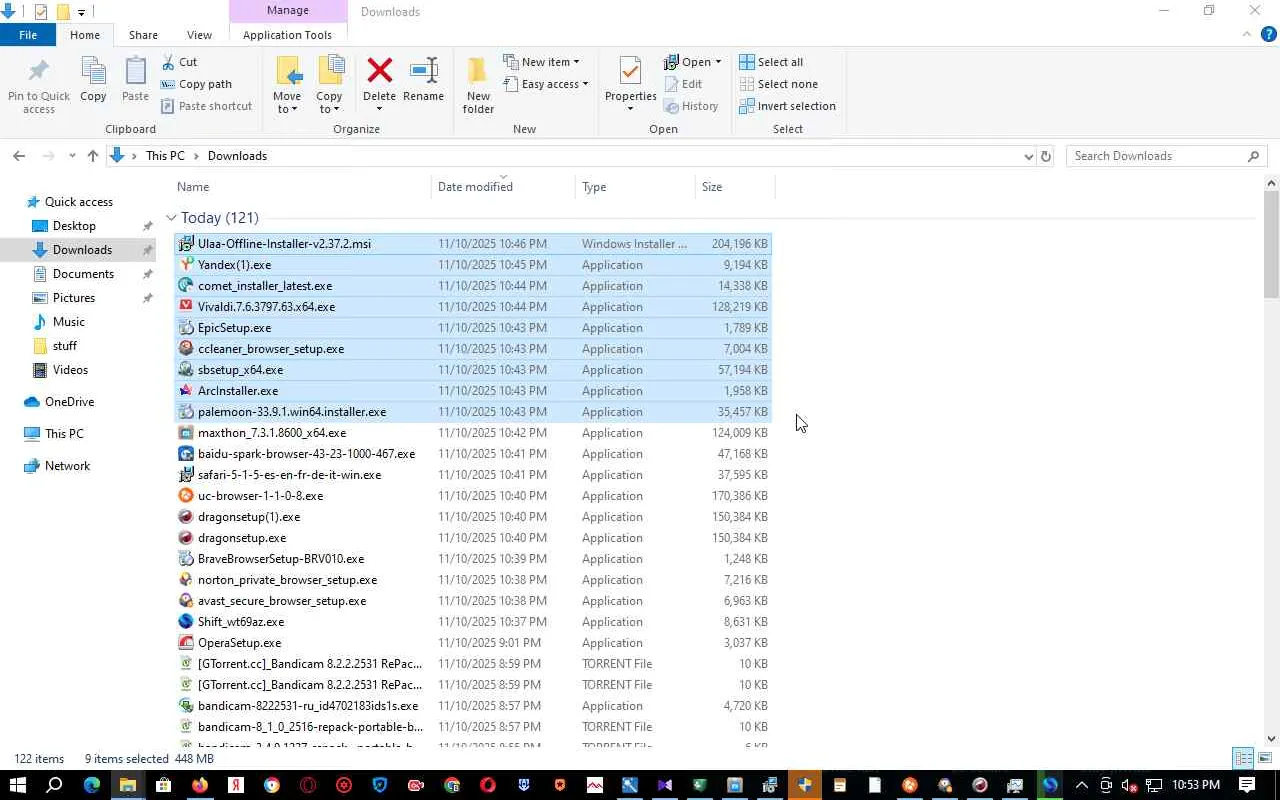Viewport: 1280px width, 800px height.
Task: Open History in the Open group
Action: pos(691,106)
